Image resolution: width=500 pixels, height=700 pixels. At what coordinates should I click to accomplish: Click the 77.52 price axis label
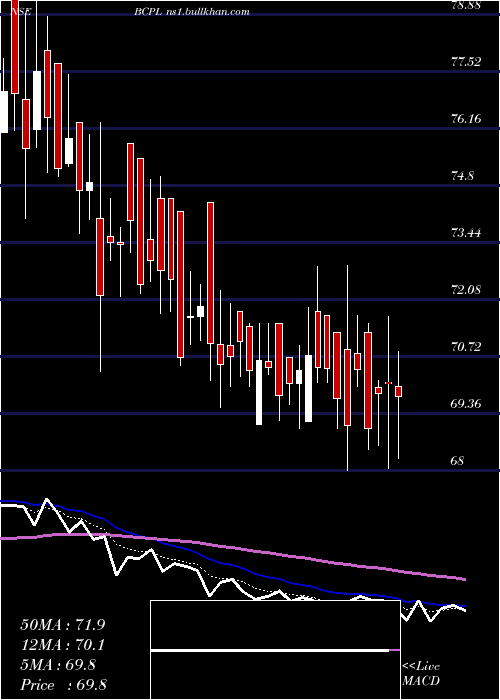466,62
